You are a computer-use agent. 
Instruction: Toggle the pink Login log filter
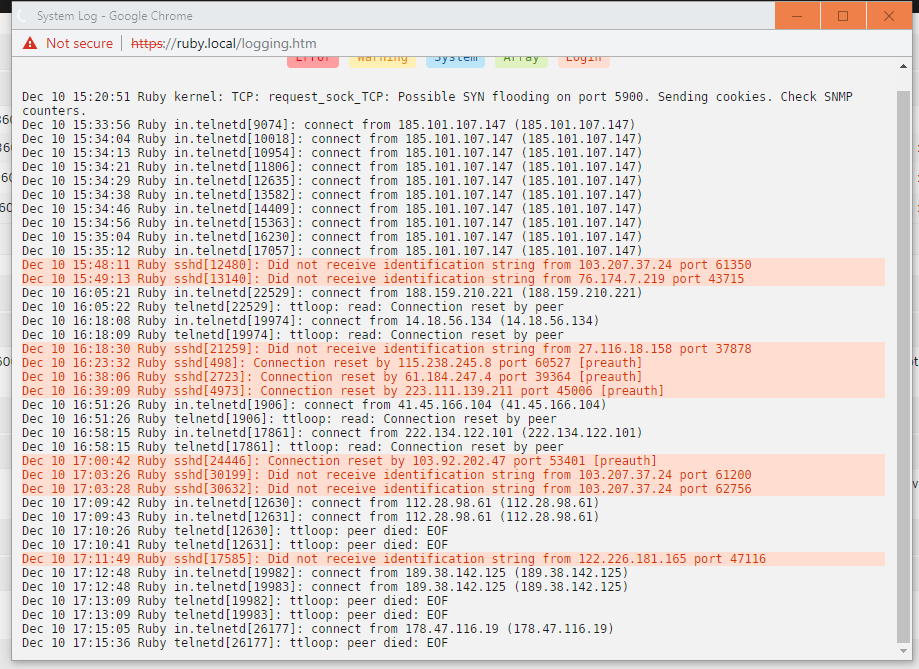click(584, 61)
